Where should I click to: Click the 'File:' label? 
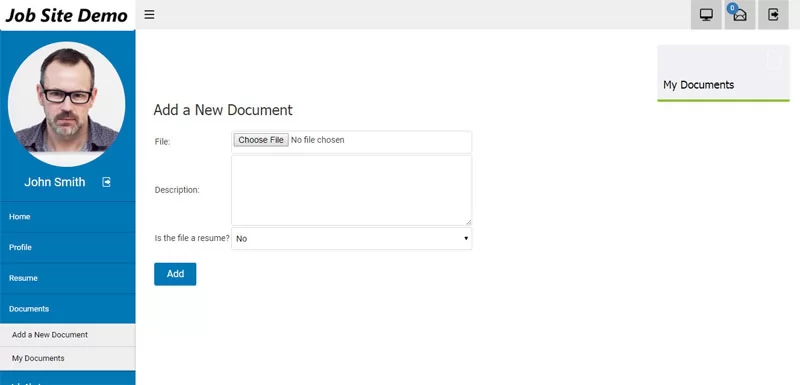tap(162, 142)
